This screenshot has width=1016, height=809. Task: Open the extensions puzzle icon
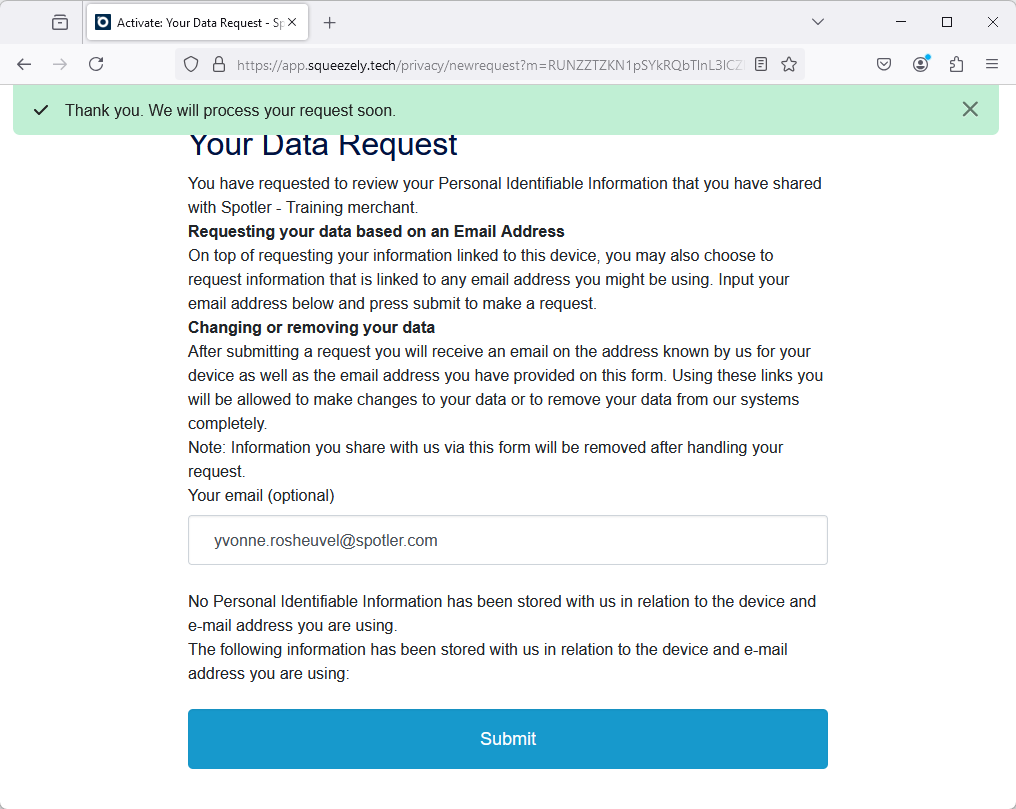click(x=956, y=64)
